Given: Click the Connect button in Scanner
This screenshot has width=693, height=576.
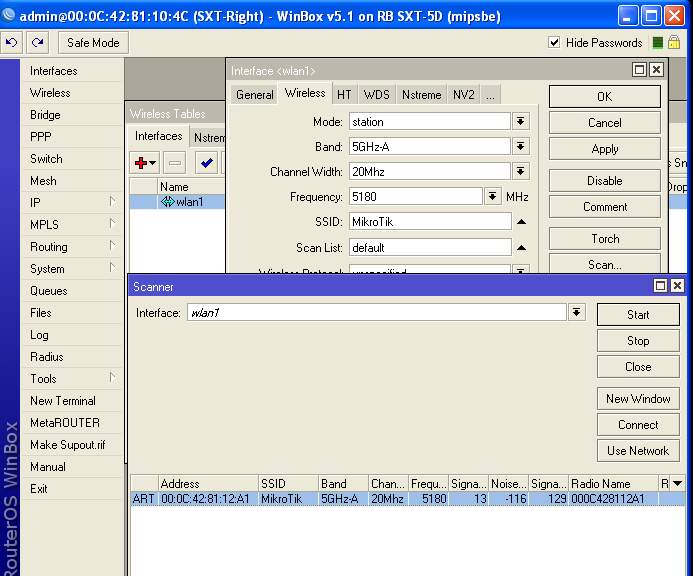Looking at the screenshot, I should tap(638, 424).
